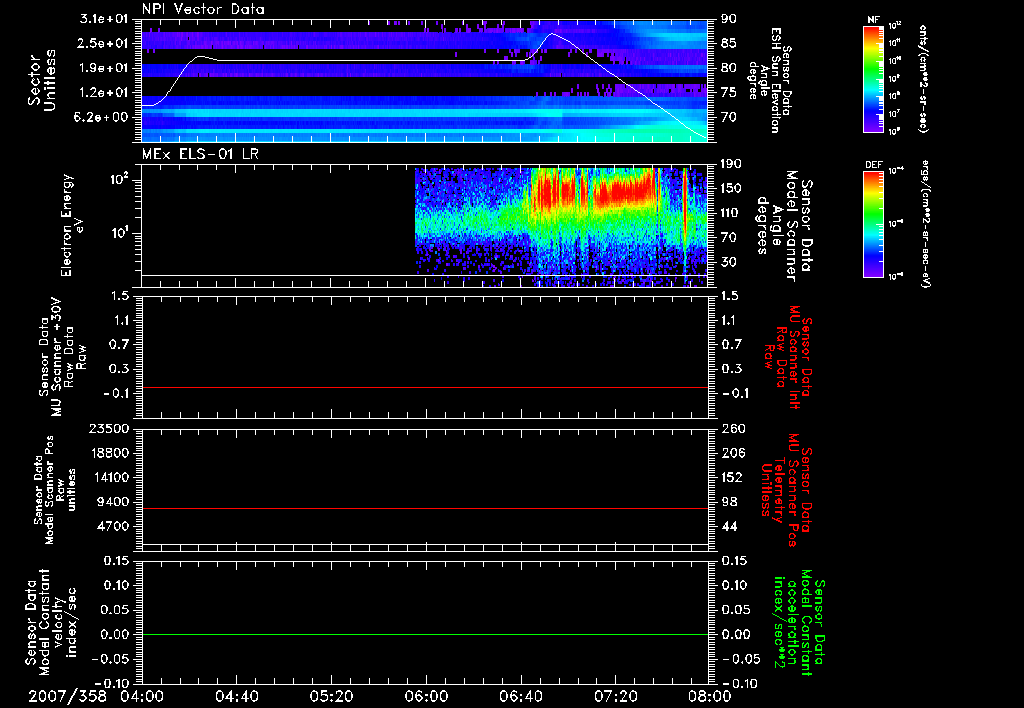
Task: Click the "80" sun elevation tick
Action: 728,68
